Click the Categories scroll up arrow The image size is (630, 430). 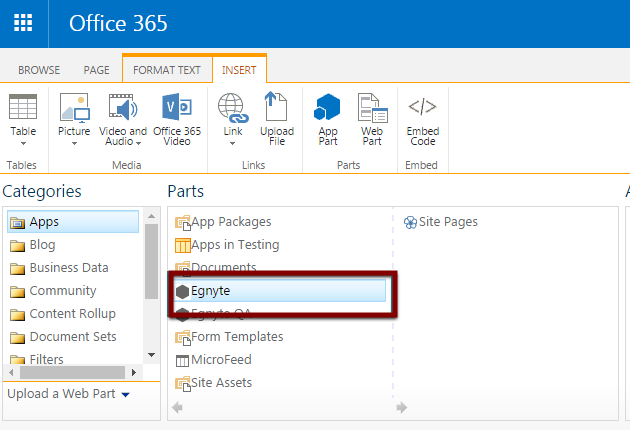tap(151, 216)
